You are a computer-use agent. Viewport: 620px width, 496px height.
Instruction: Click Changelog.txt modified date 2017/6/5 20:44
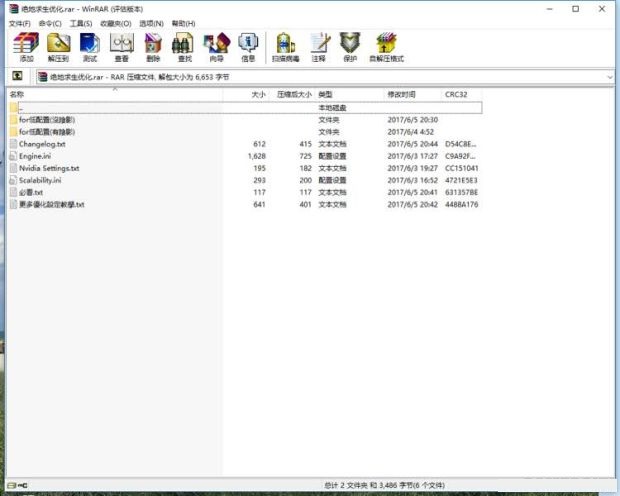click(x=412, y=144)
